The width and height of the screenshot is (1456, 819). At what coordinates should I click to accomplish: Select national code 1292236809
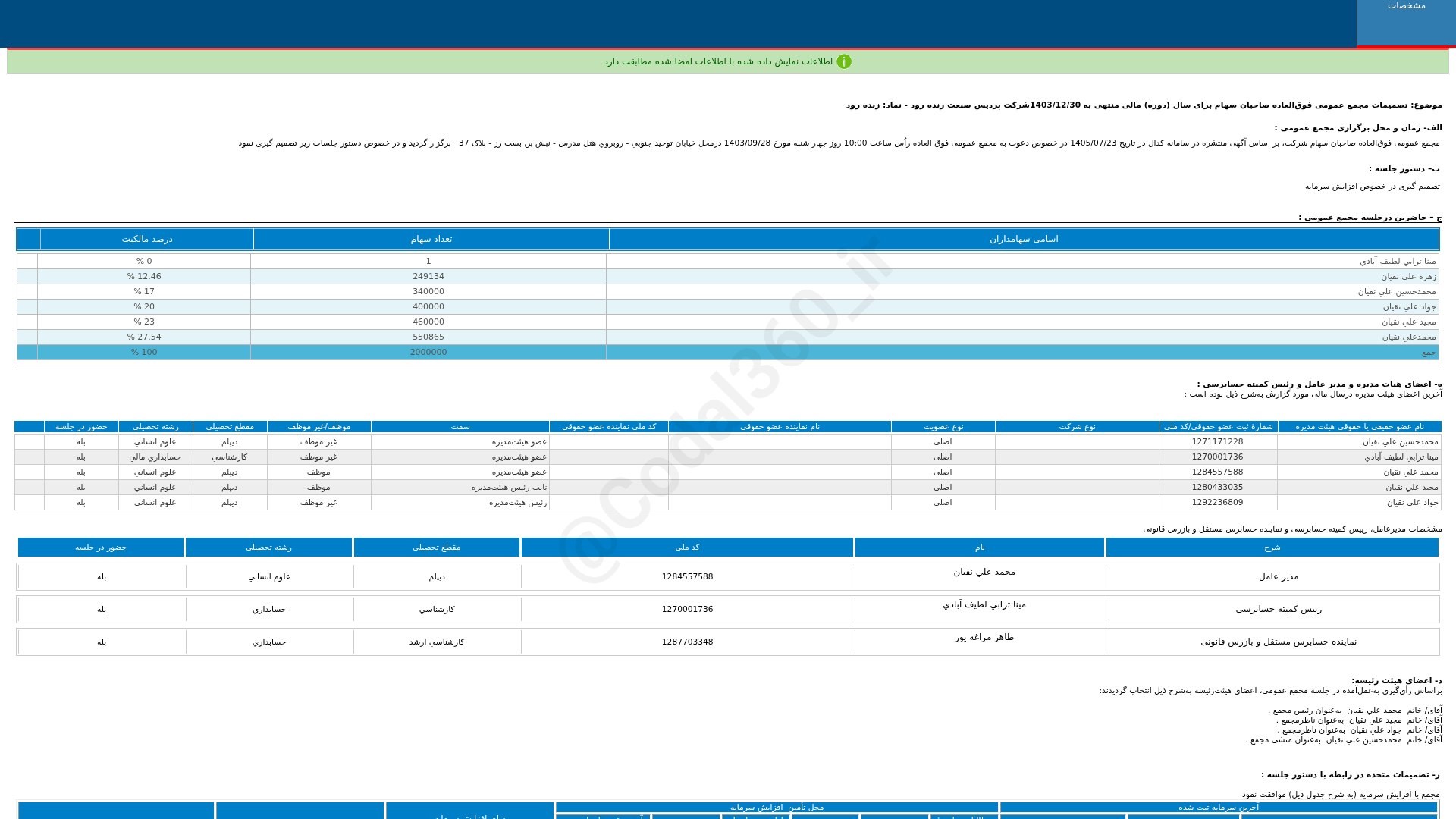point(1218,503)
